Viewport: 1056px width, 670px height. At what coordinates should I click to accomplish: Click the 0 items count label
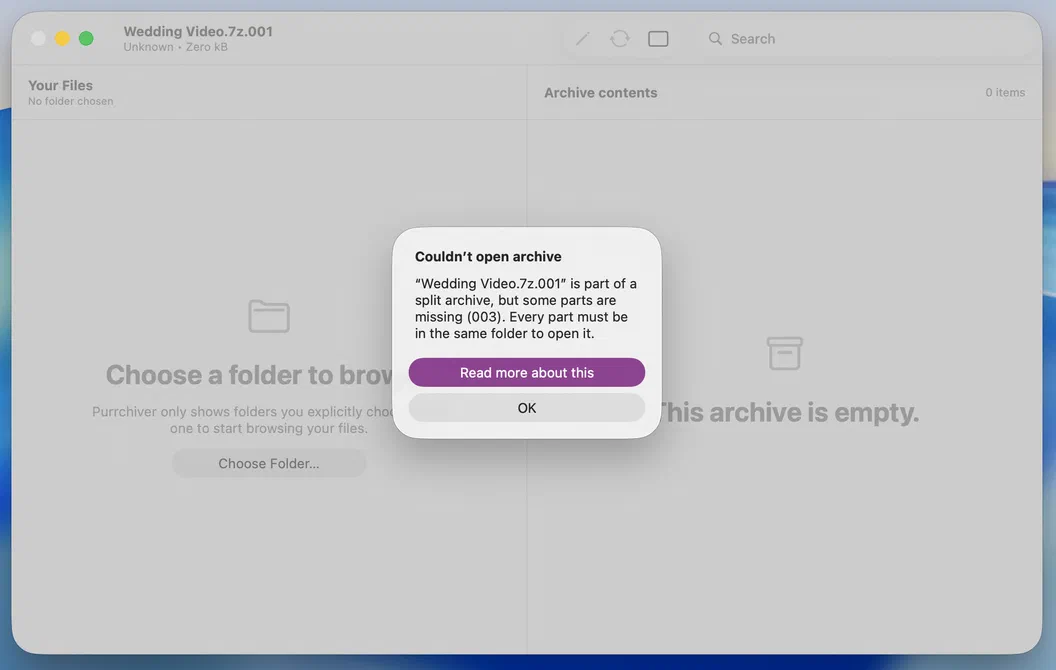pos(1005,92)
